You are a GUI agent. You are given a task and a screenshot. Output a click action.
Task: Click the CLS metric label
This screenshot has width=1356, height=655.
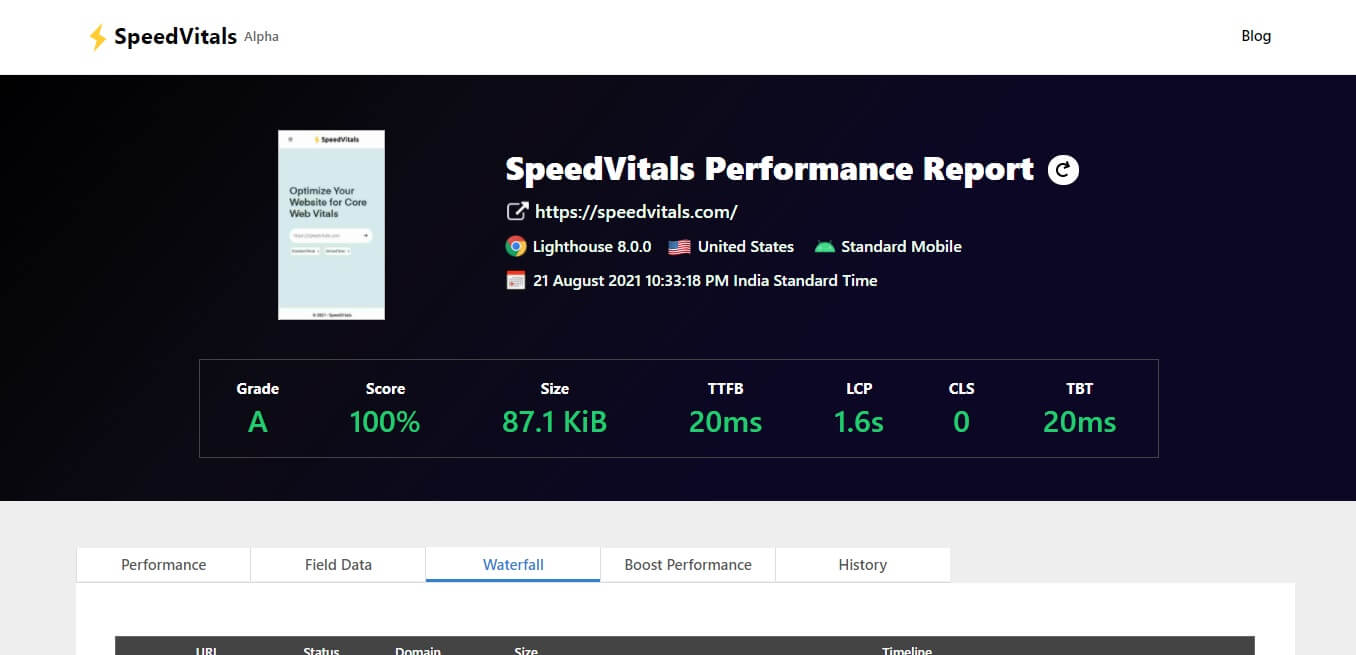pyautogui.click(x=961, y=388)
